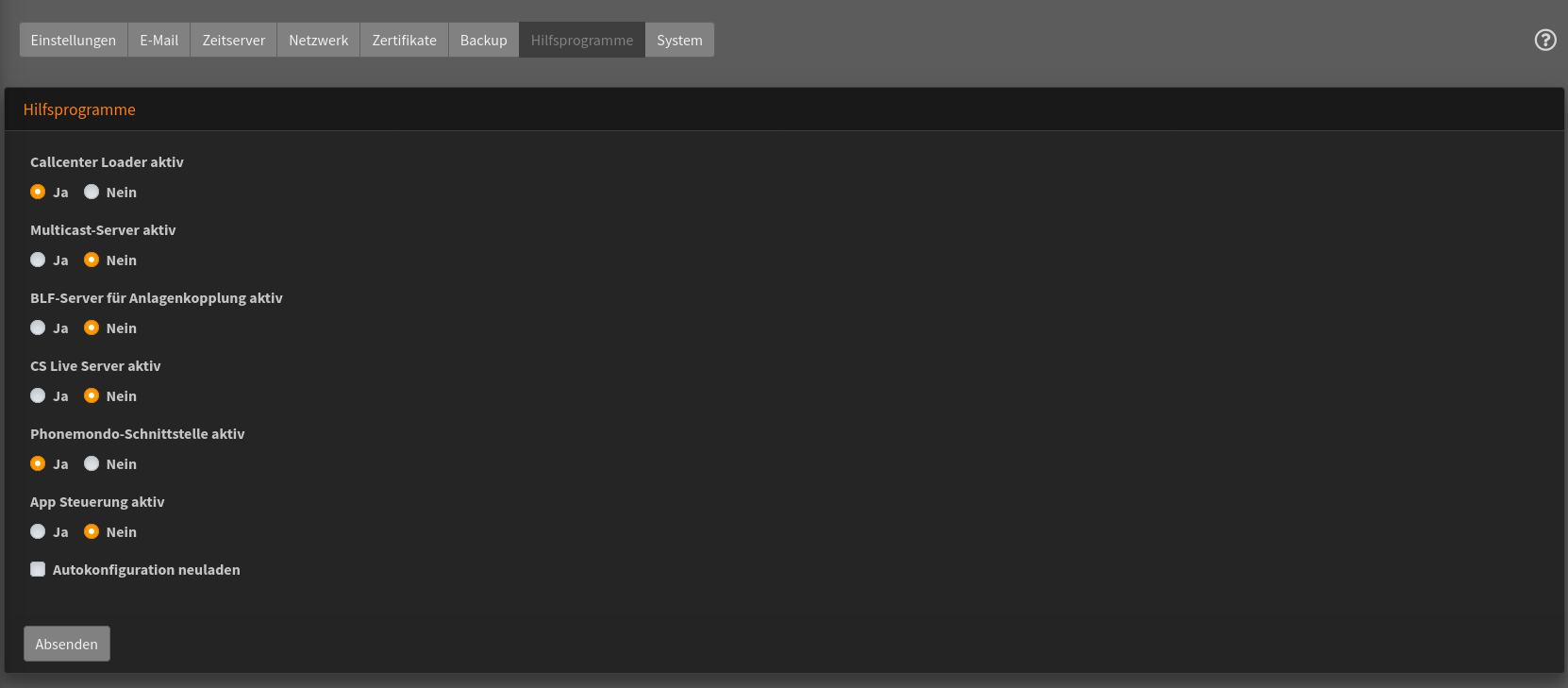
Task: Select Nein for Multicast-Server aktiv
Action: pyautogui.click(x=92, y=260)
